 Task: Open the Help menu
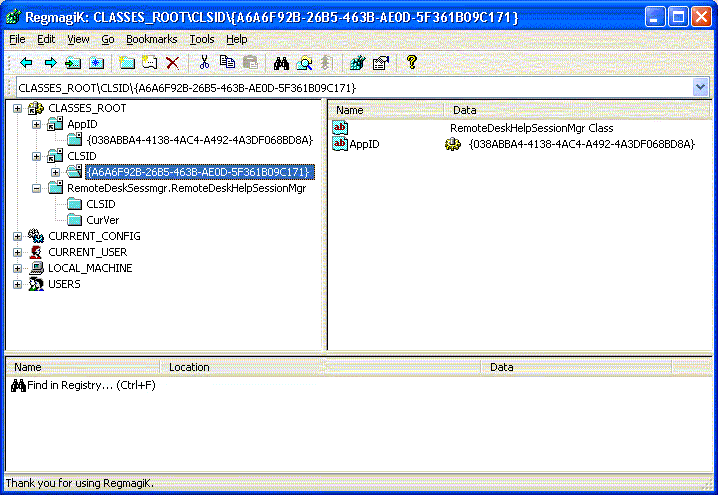pos(237,39)
